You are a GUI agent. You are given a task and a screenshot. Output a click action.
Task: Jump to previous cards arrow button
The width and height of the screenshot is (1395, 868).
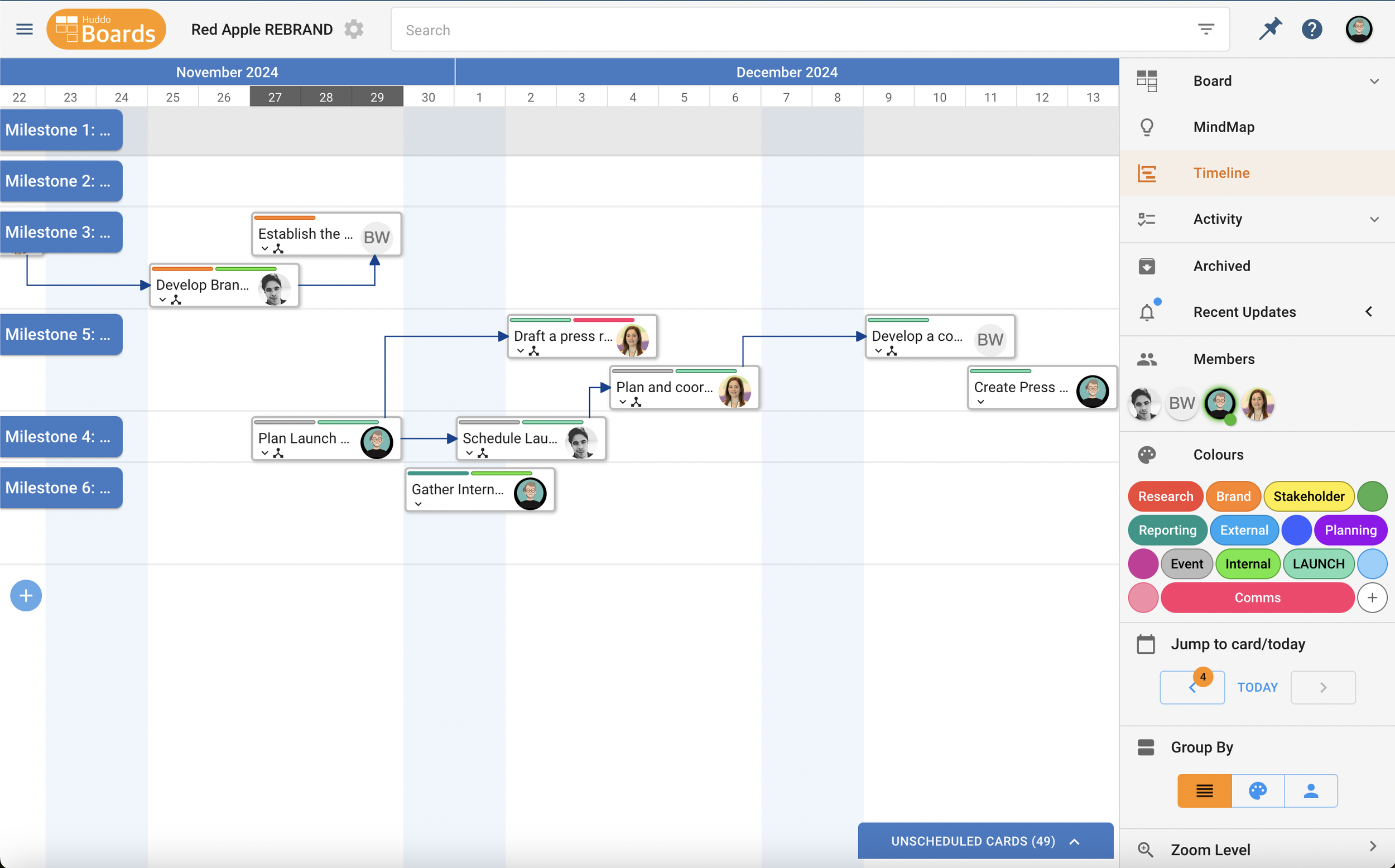[x=1192, y=688]
